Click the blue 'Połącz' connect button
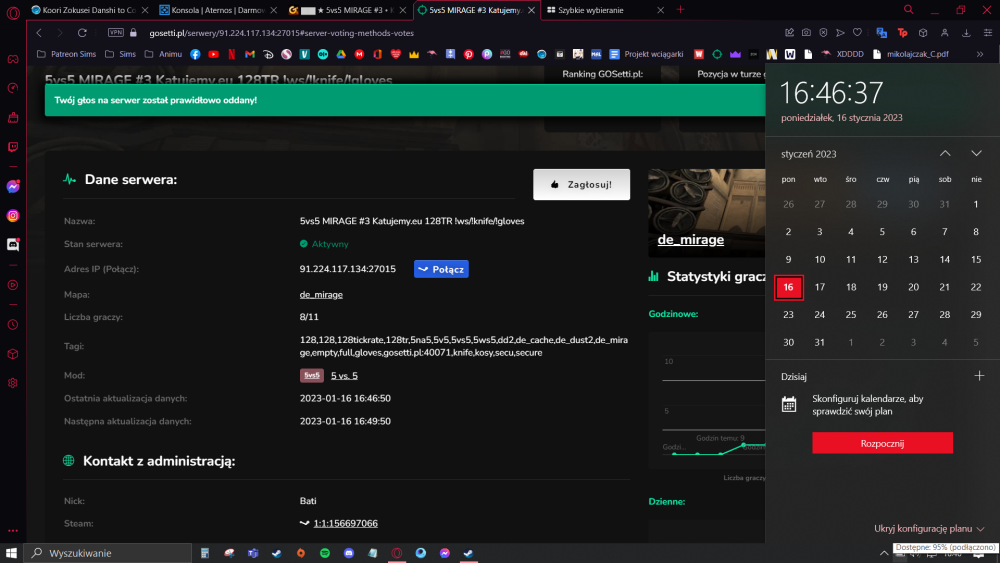1000x563 pixels. click(x=441, y=269)
